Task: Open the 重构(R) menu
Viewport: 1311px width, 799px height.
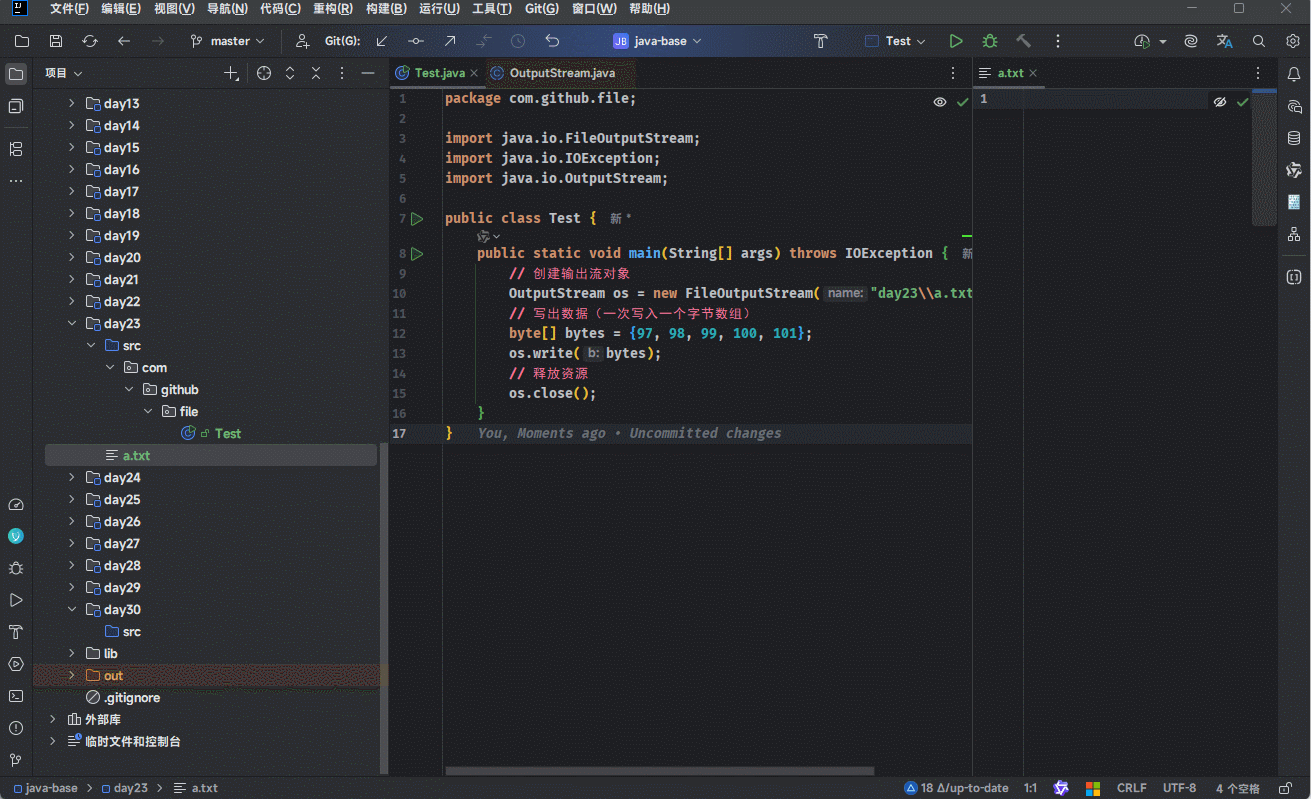Action: click(x=332, y=9)
